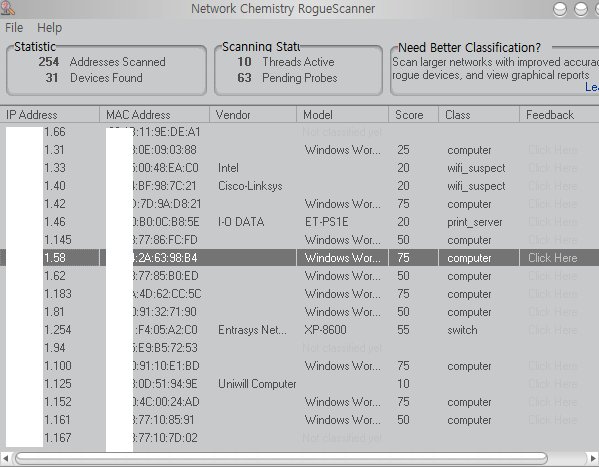
Task: Sort by Vendor column header
Action: pos(253,115)
